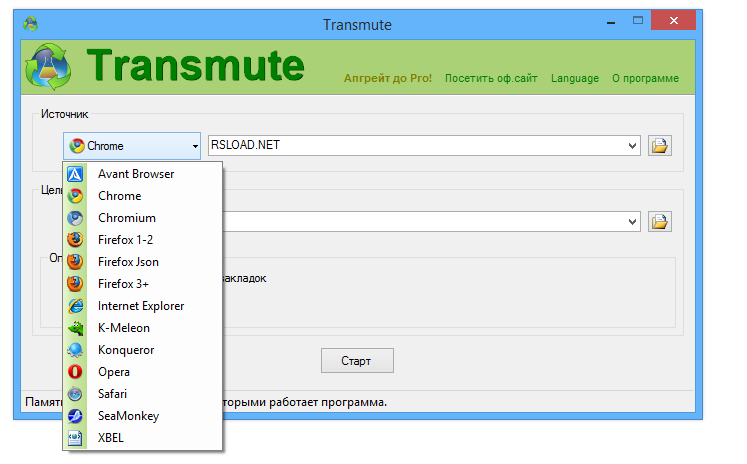Select Firefox 1-2 entry
Image resolution: width=747 pixels, height=464 pixels.
point(142,240)
